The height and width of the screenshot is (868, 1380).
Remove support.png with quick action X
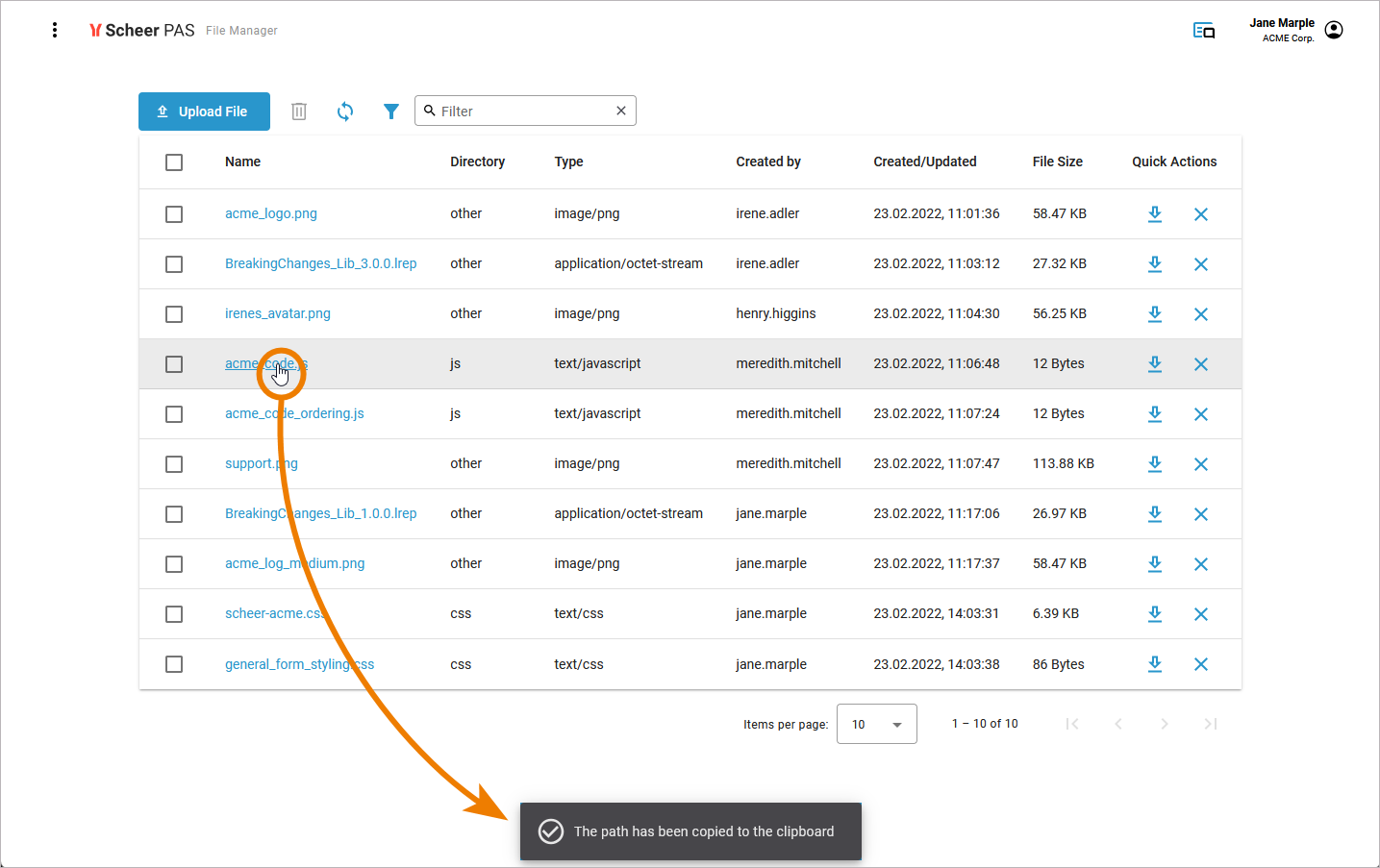1200,464
